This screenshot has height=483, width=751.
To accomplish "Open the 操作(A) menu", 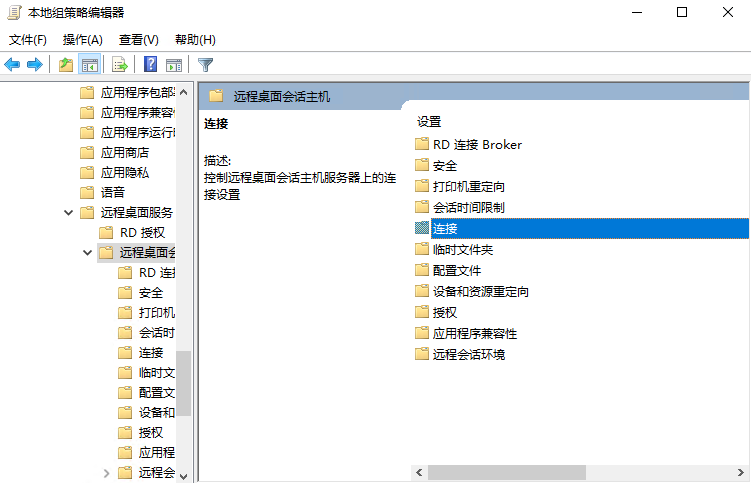I will (82, 40).
